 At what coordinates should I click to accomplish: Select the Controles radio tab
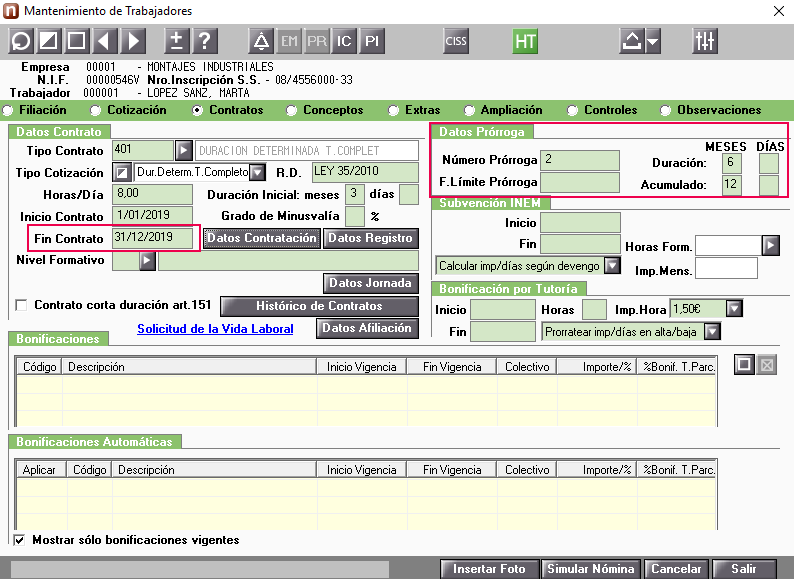pyautogui.click(x=572, y=110)
